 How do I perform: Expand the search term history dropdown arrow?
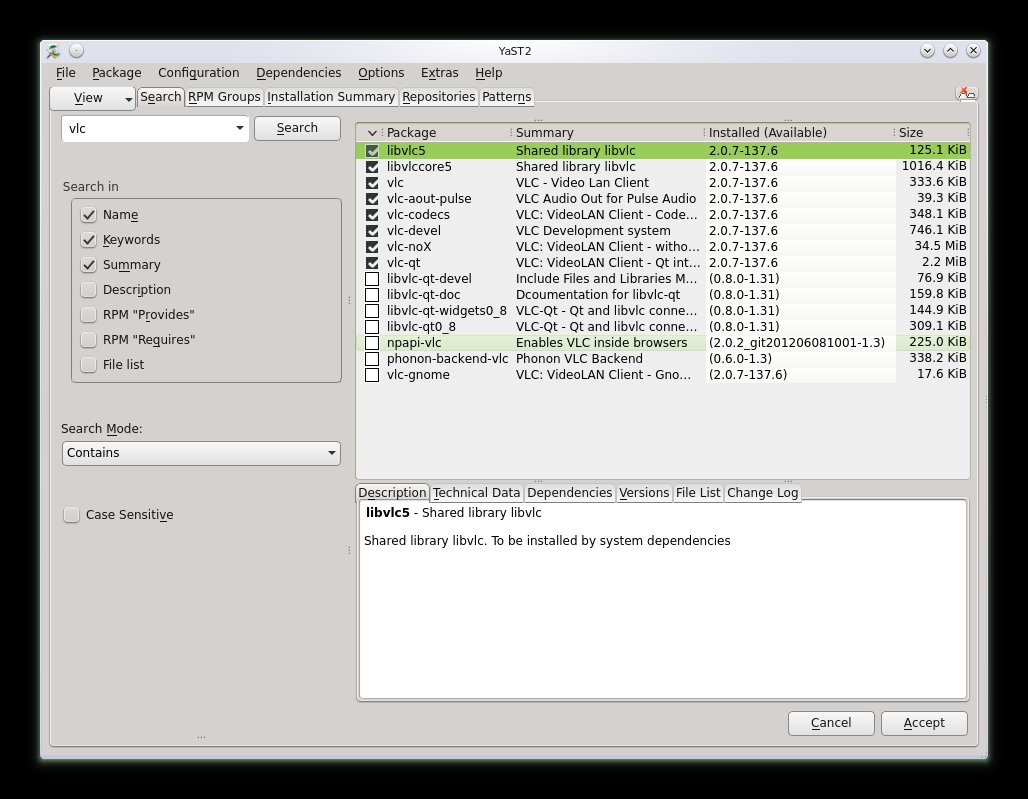(x=239, y=128)
